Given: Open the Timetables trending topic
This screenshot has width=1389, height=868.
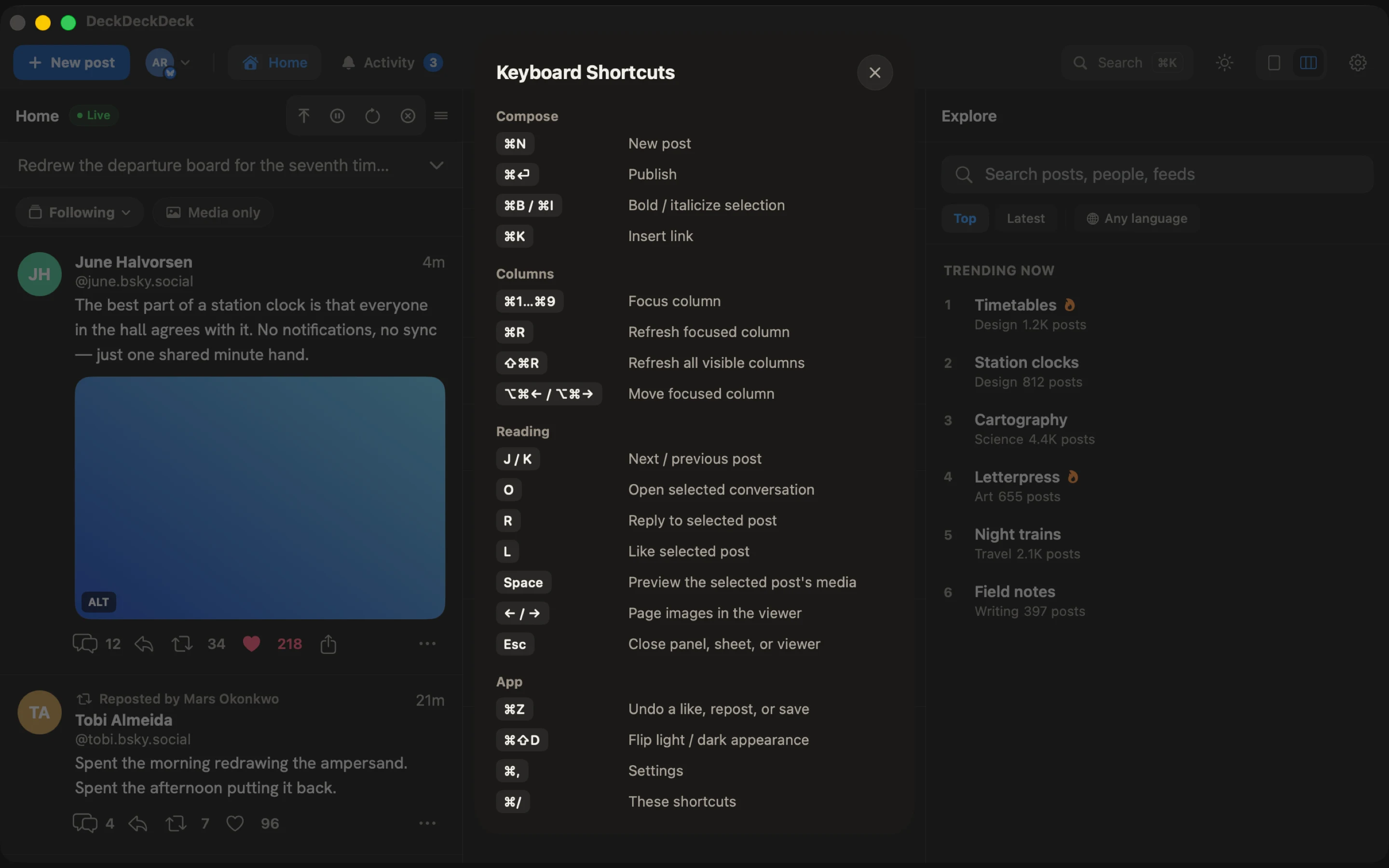Looking at the screenshot, I should pos(1015,305).
